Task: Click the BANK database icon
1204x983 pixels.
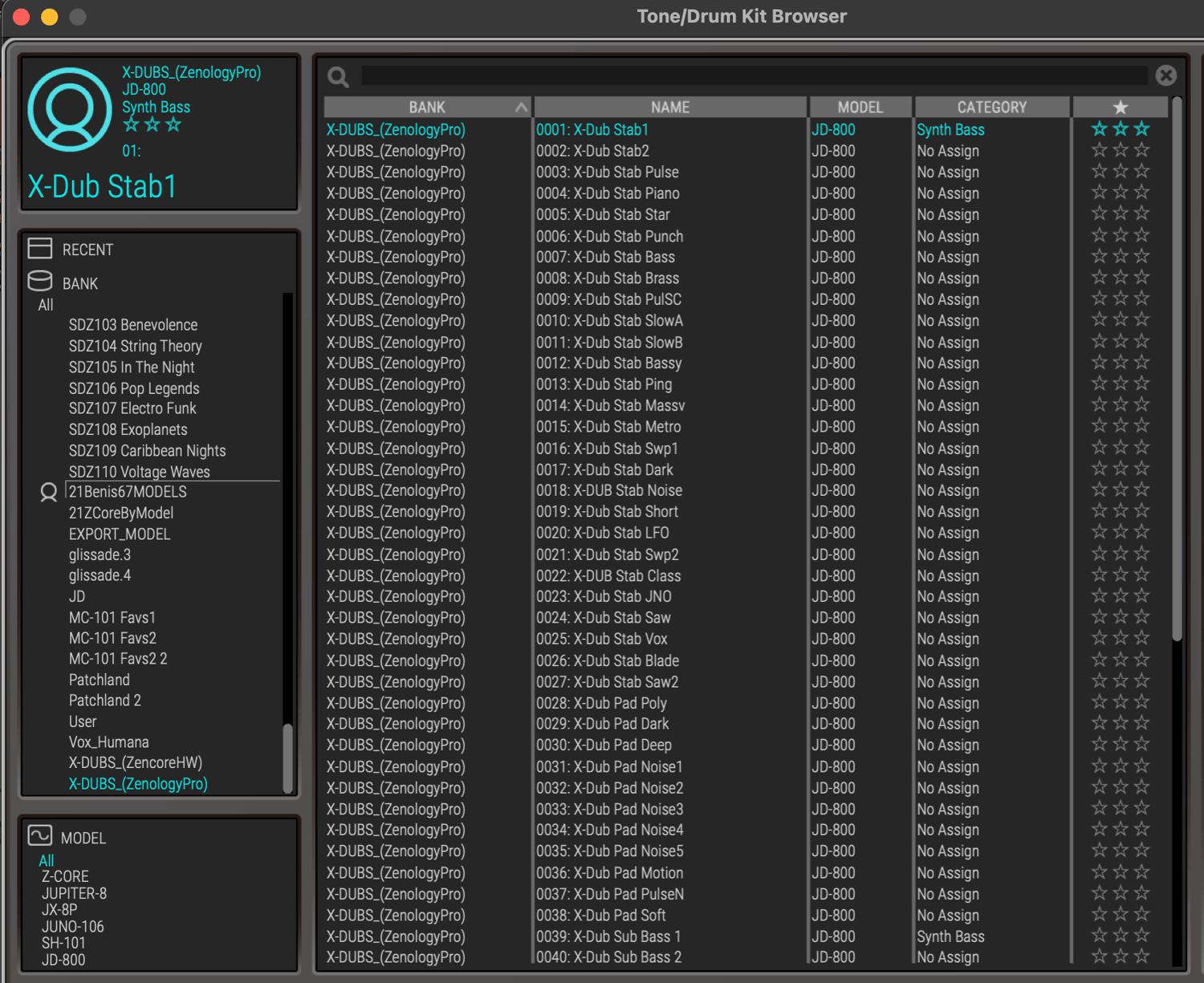Action: (x=40, y=281)
